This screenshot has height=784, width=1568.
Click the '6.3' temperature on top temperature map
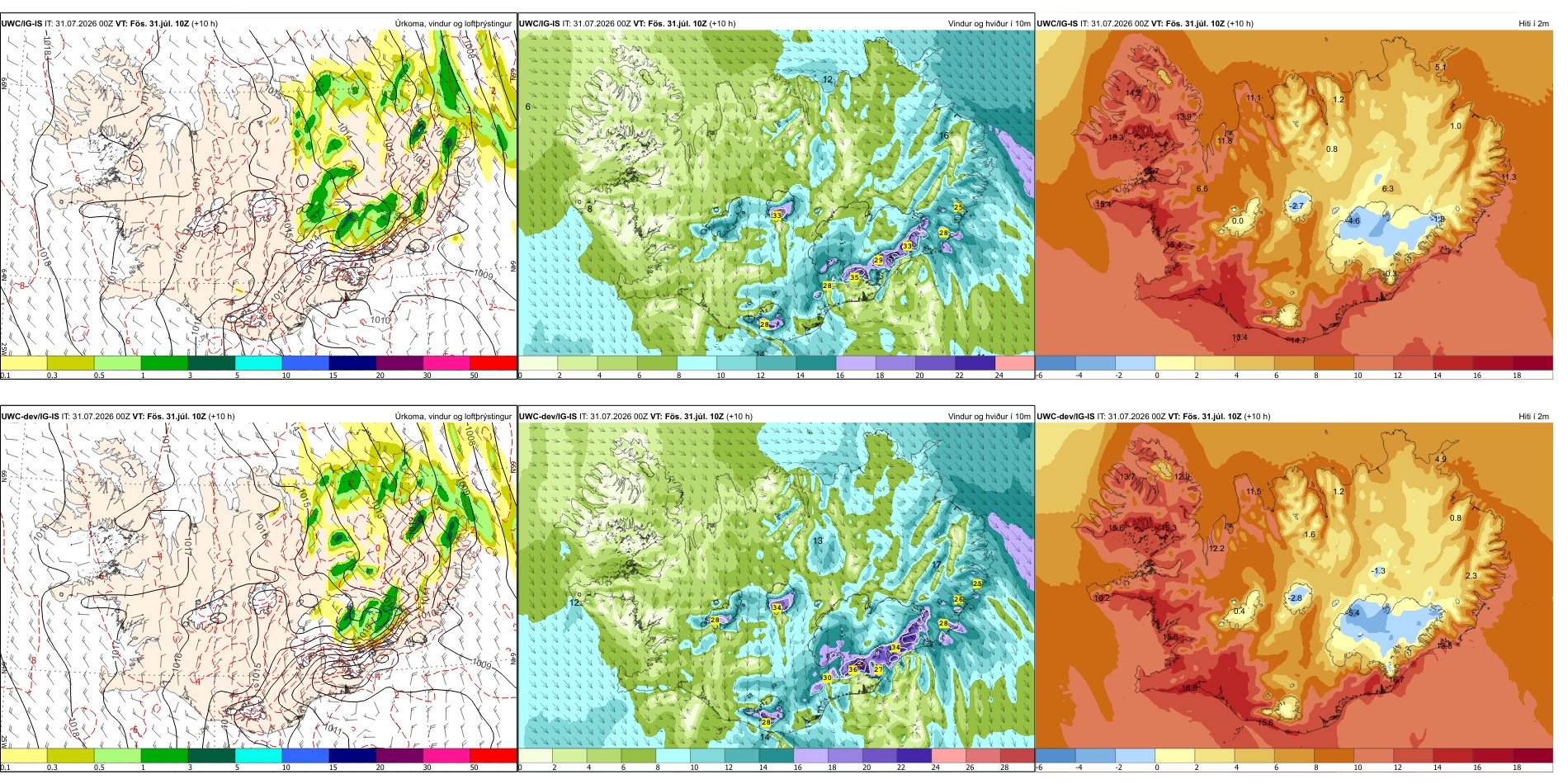(1388, 189)
